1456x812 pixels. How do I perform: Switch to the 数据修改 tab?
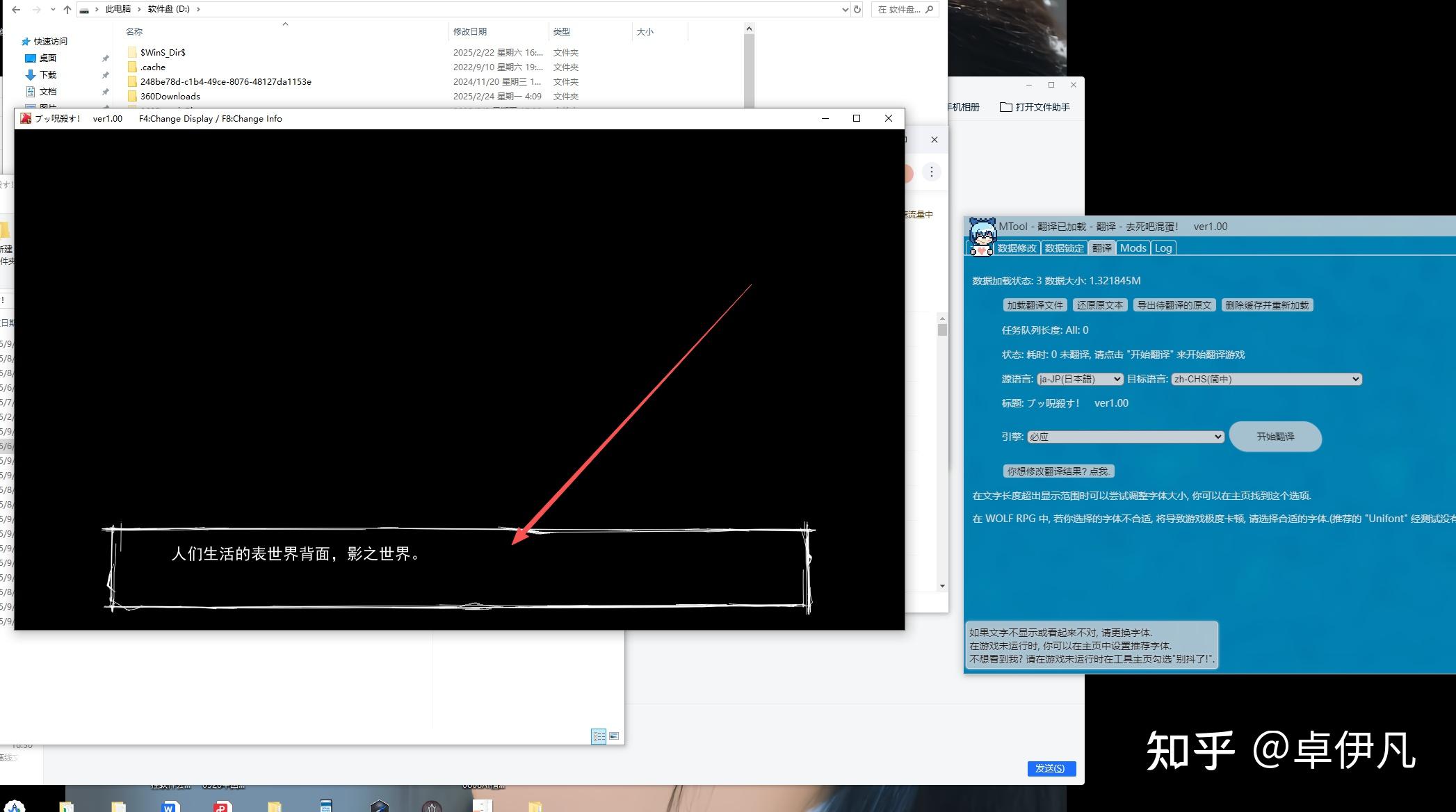click(1017, 248)
